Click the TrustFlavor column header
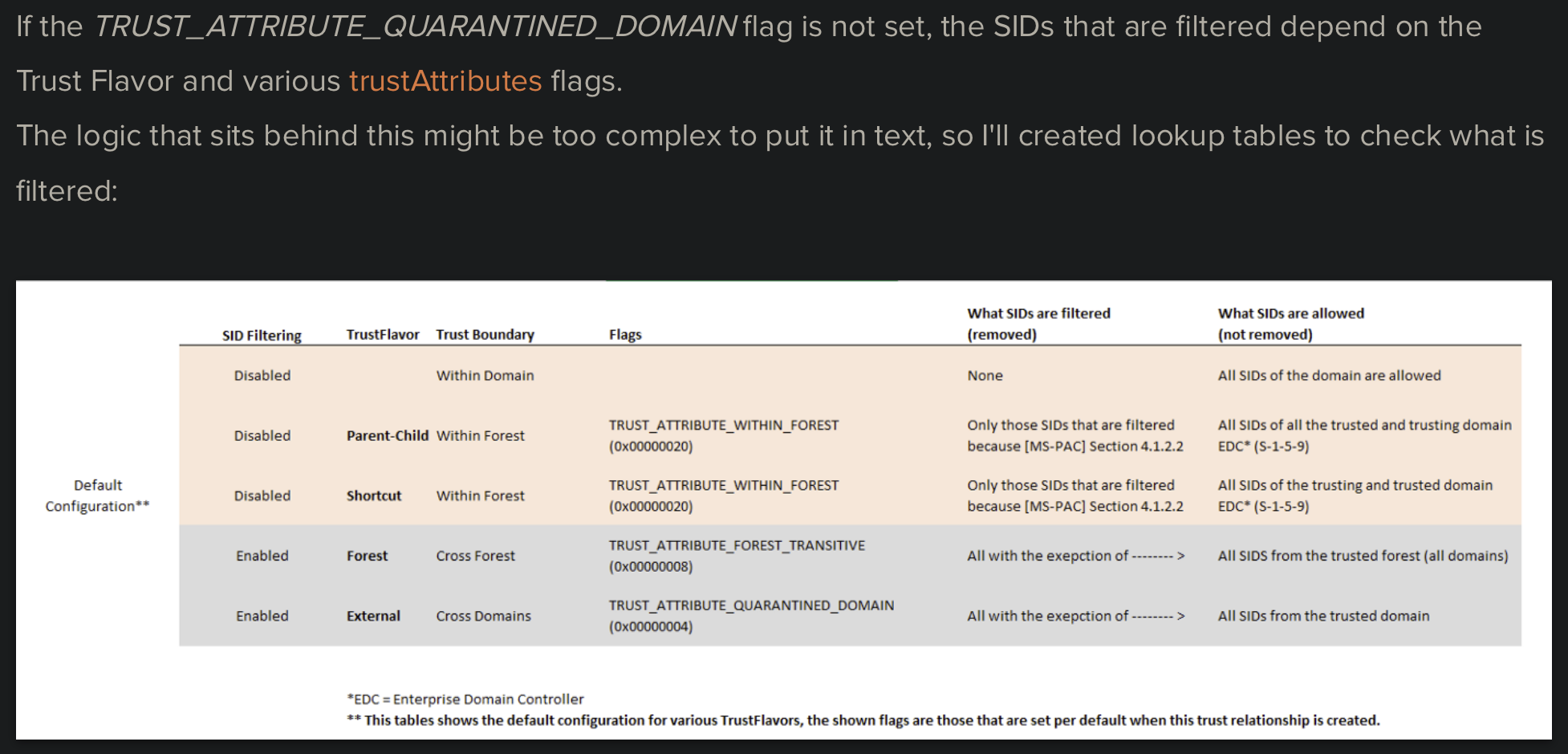 pyautogui.click(x=383, y=334)
